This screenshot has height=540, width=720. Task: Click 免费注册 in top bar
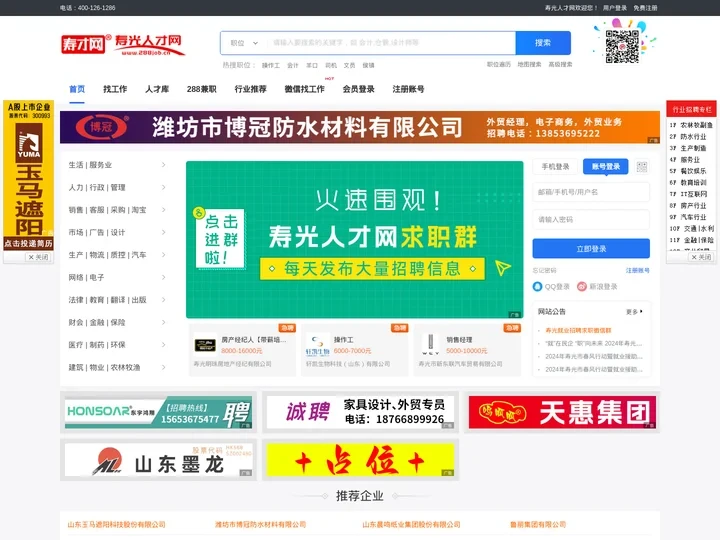pyautogui.click(x=645, y=8)
